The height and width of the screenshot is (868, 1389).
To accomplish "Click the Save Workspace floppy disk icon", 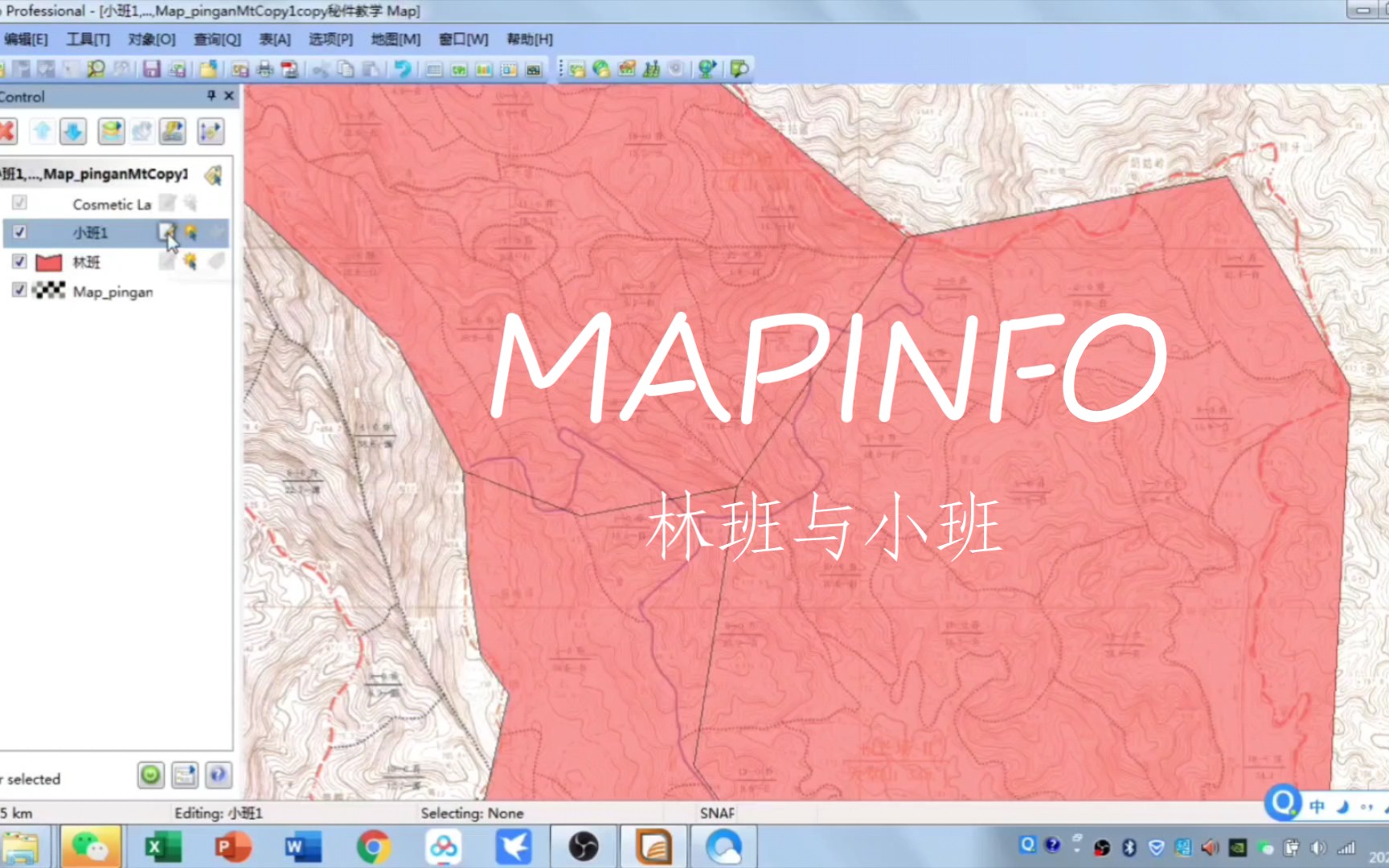I will pos(151,70).
